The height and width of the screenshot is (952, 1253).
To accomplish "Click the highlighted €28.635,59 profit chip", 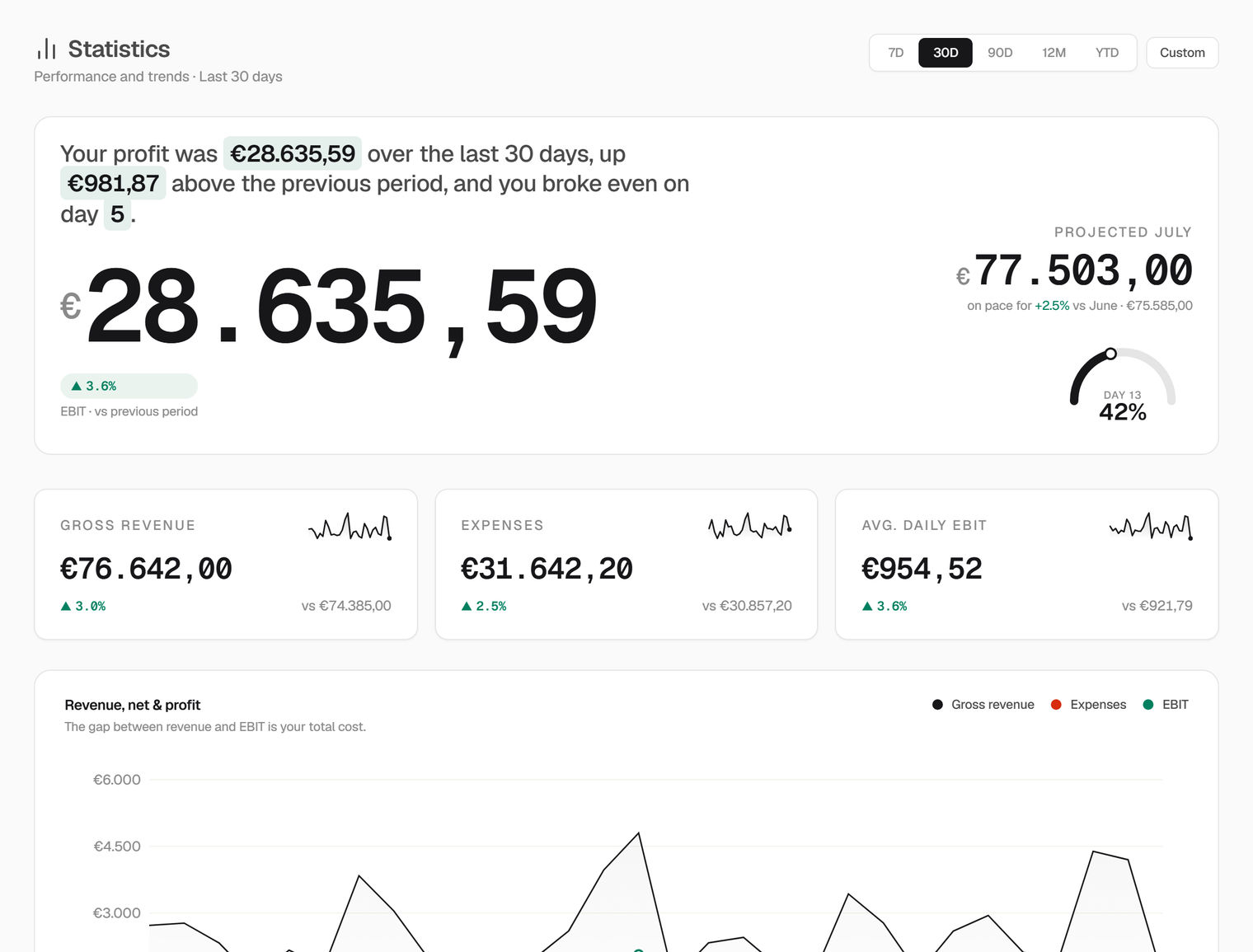I will coord(293,153).
